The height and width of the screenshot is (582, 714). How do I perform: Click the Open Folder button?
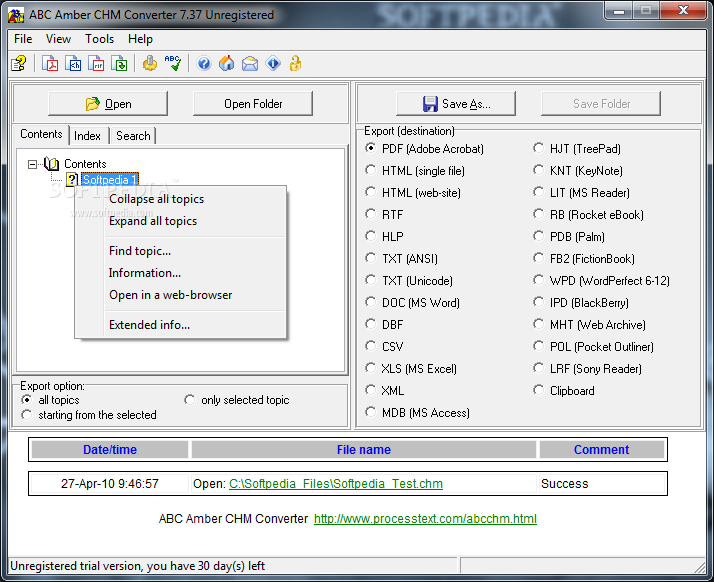coord(253,104)
